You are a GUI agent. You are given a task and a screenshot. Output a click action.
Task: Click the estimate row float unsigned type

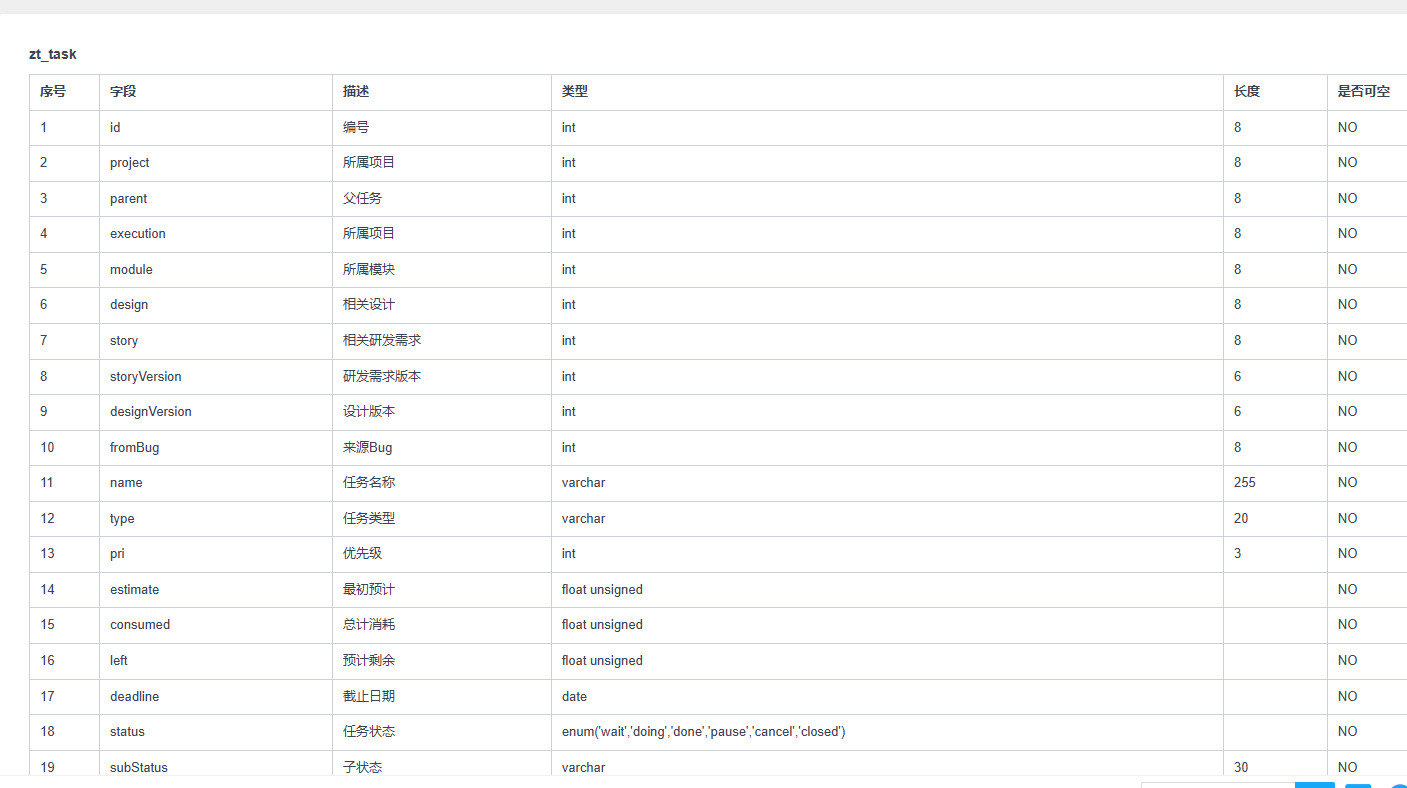point(602,589)
